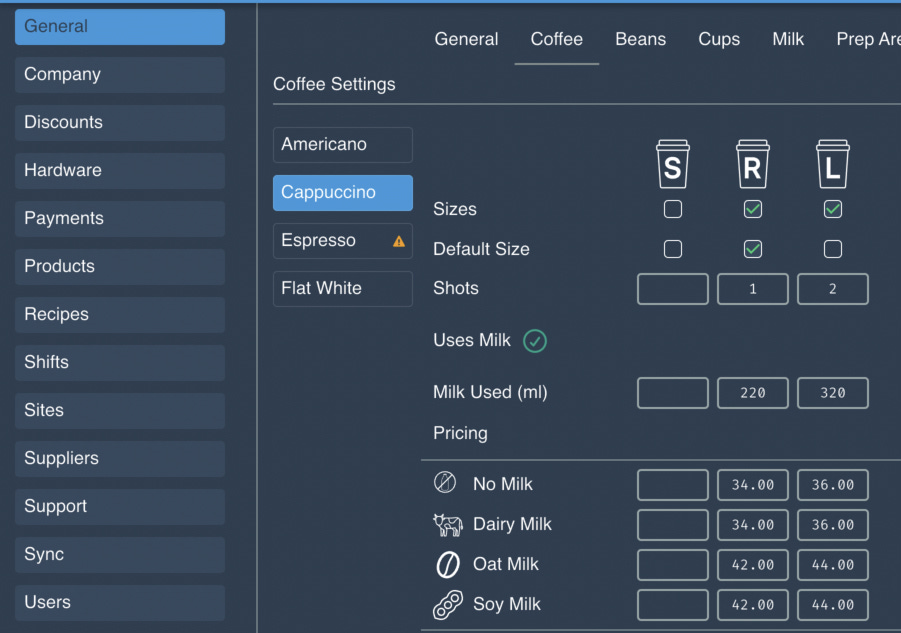Click the empty Small No Milk price field
This screenshot has width=901, height=633.
[672, 485]
